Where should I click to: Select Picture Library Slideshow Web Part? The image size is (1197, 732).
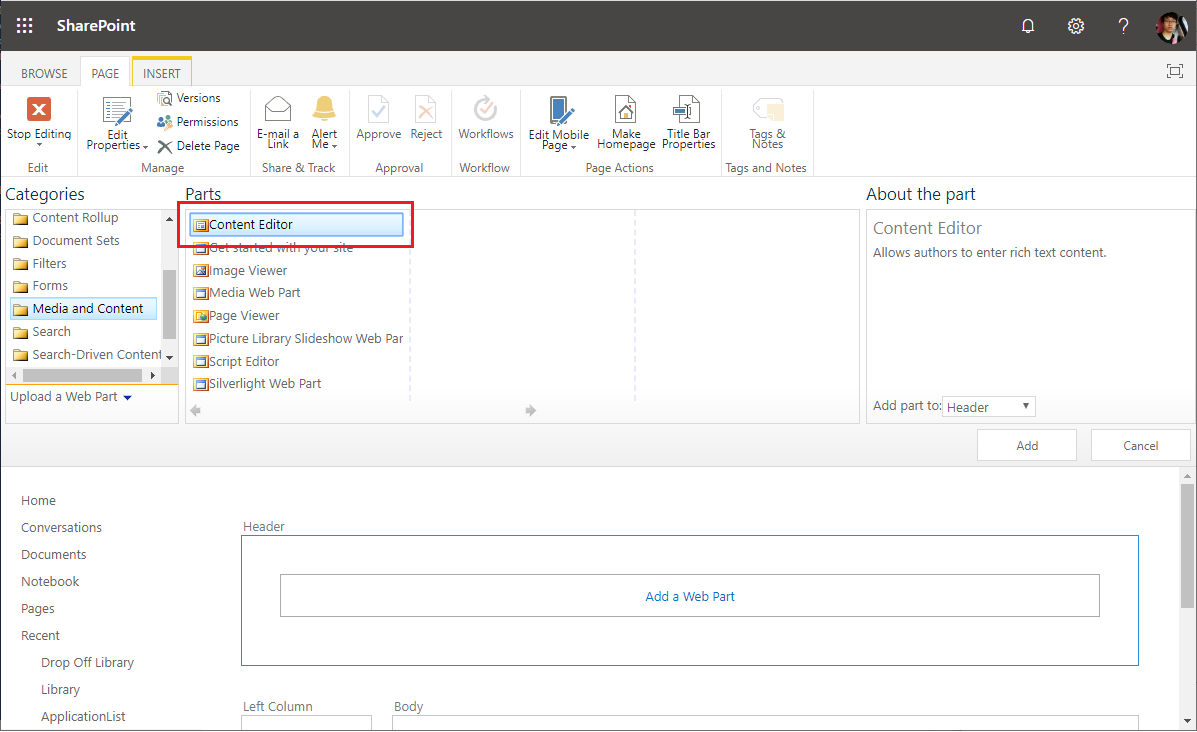(x=298, y=338)
